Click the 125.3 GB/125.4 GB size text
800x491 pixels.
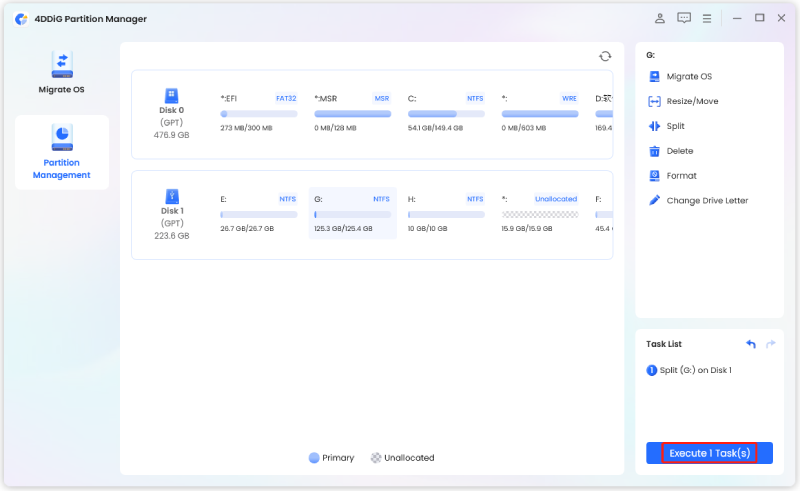coord(343,229)
